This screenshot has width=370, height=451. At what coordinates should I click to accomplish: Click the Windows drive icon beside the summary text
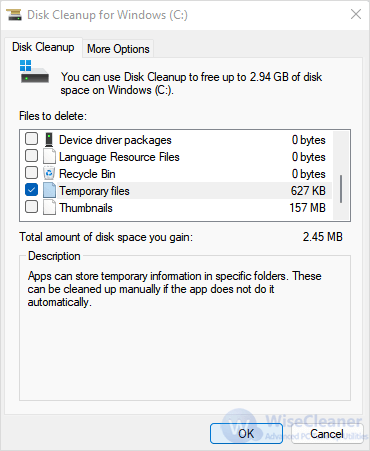[34, 72]
